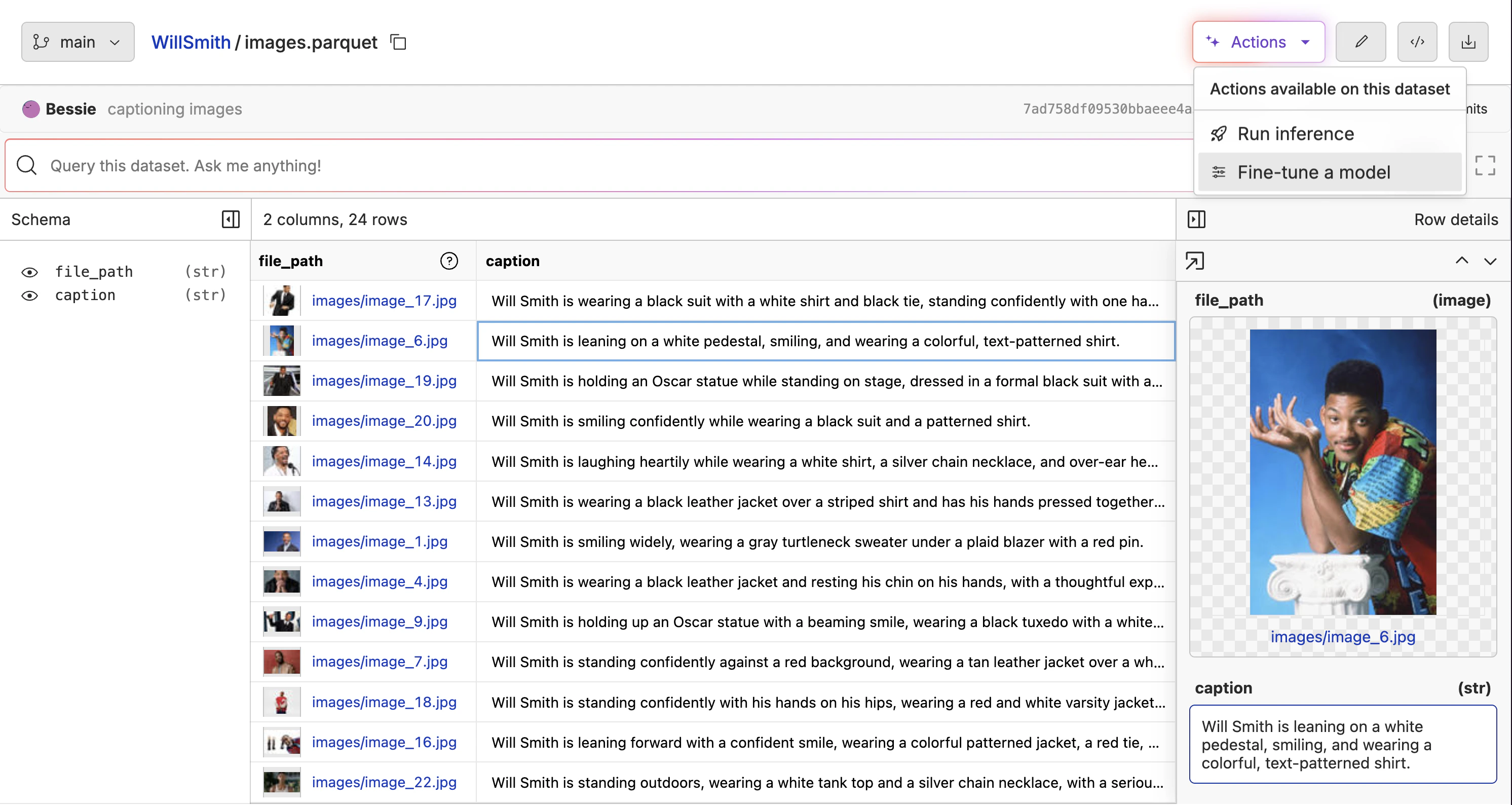Toggle visibility of the file_path column

tap(30, 272)
